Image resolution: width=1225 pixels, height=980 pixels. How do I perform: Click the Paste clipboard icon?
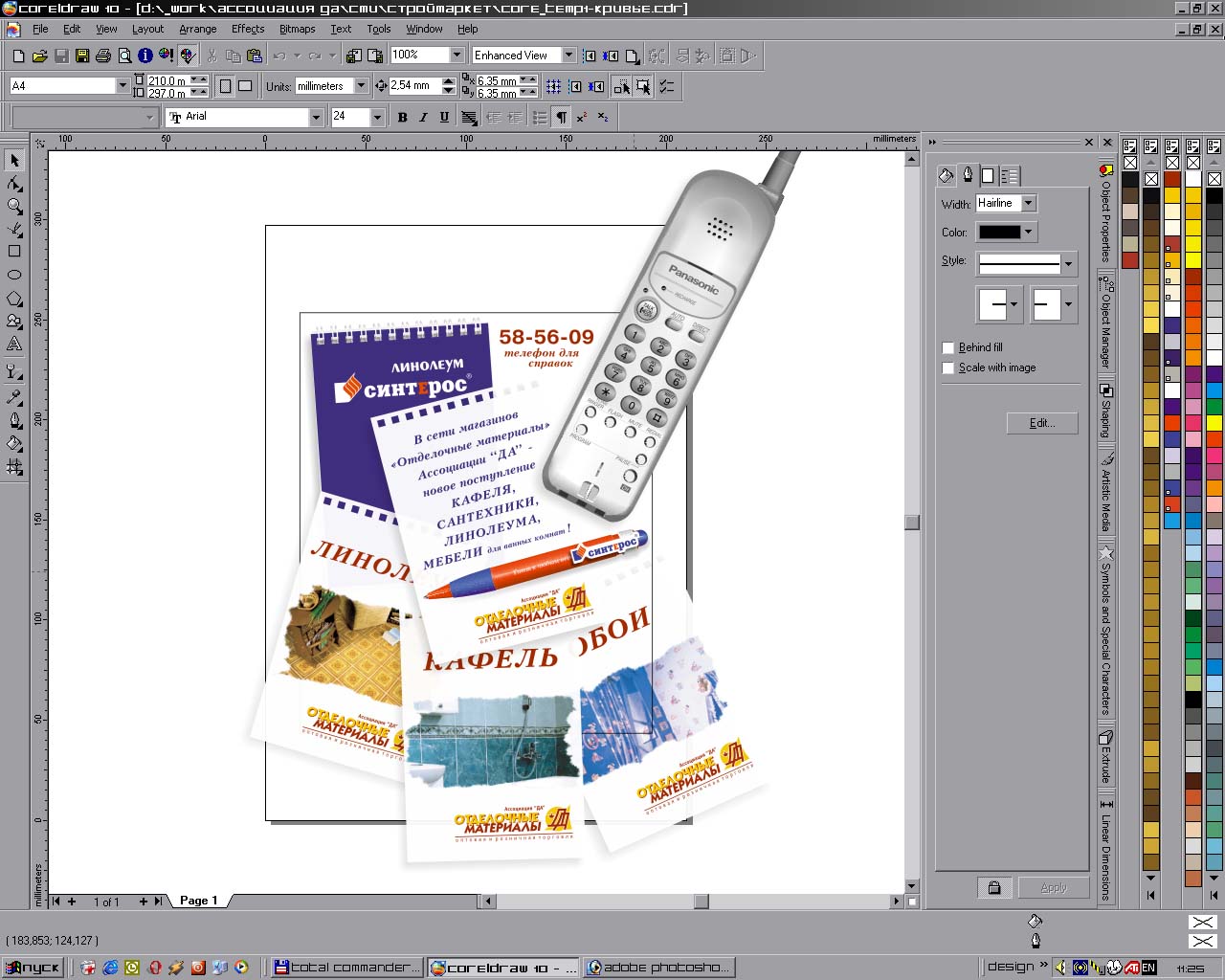pyautogui.click(x=255, y=56)
